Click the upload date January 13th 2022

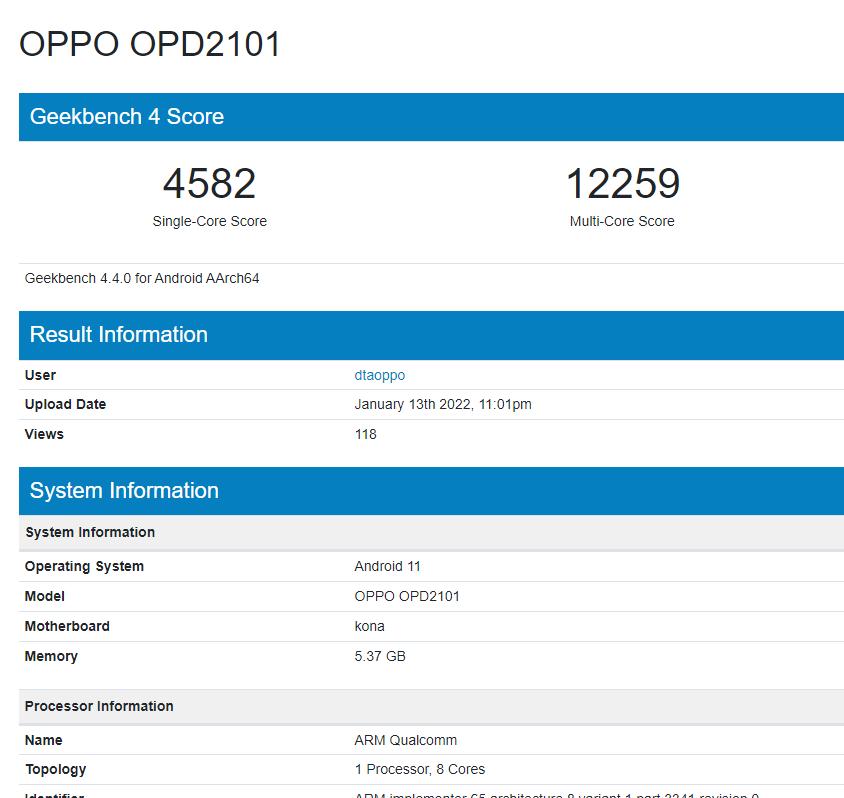point(443,404)
